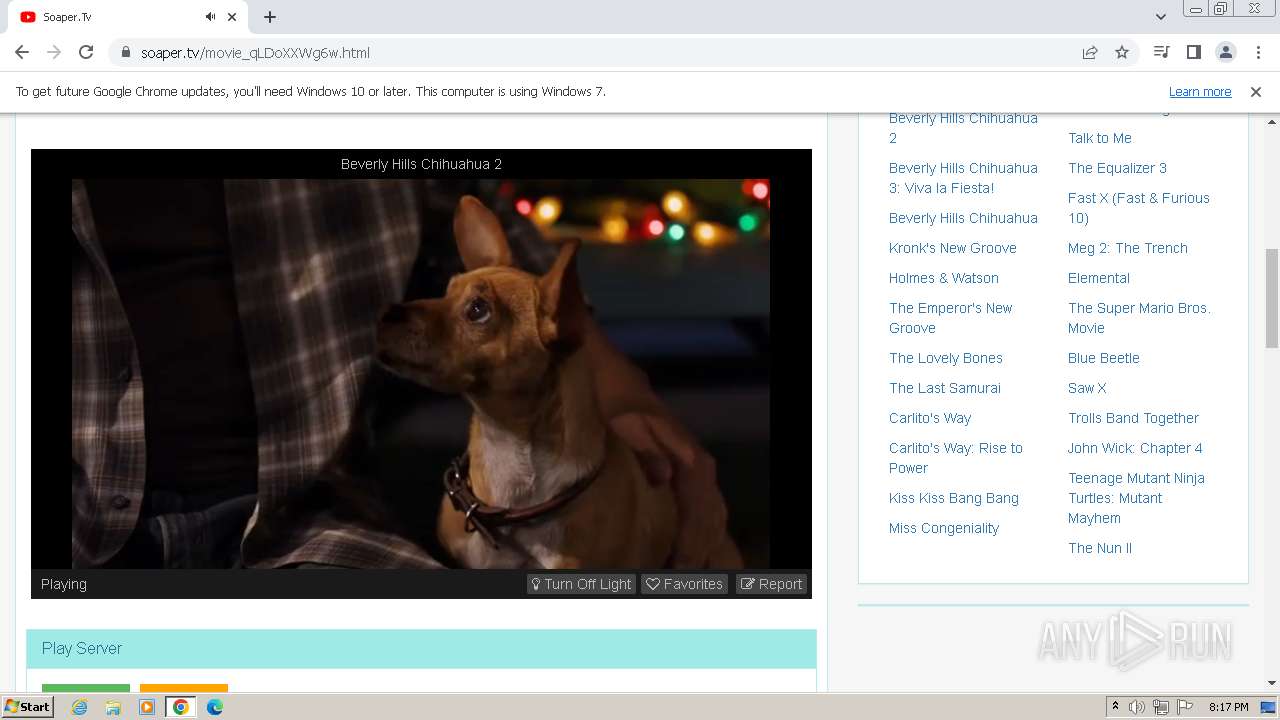Open The Lovely Bones link
Screen dimensions: 1280x720
click(x=945, y=358)
